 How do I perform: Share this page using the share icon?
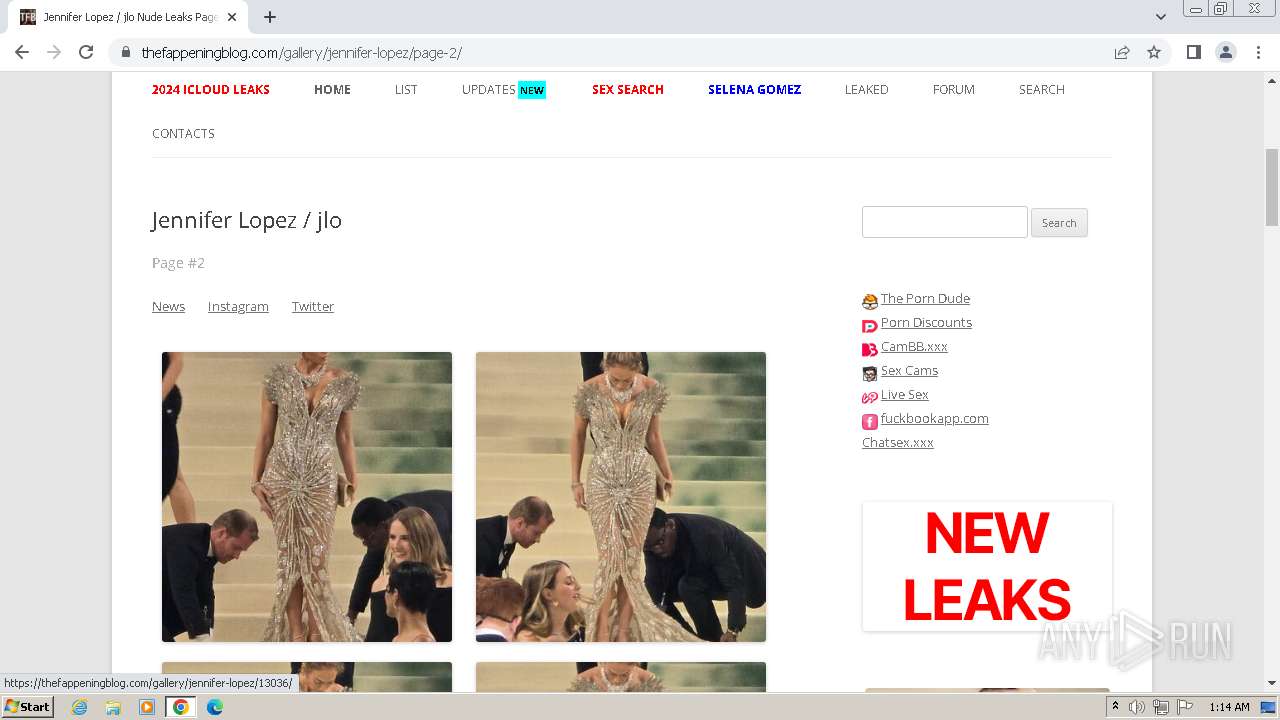click(x=1122, y=53)
